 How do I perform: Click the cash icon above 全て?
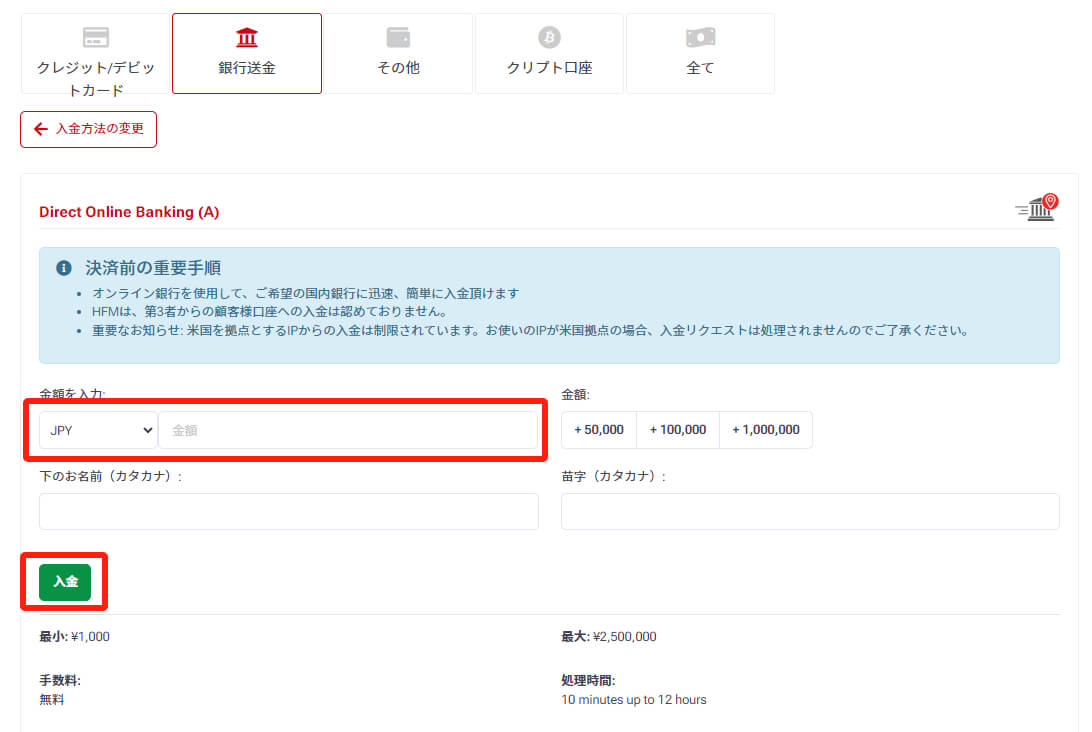700,38
